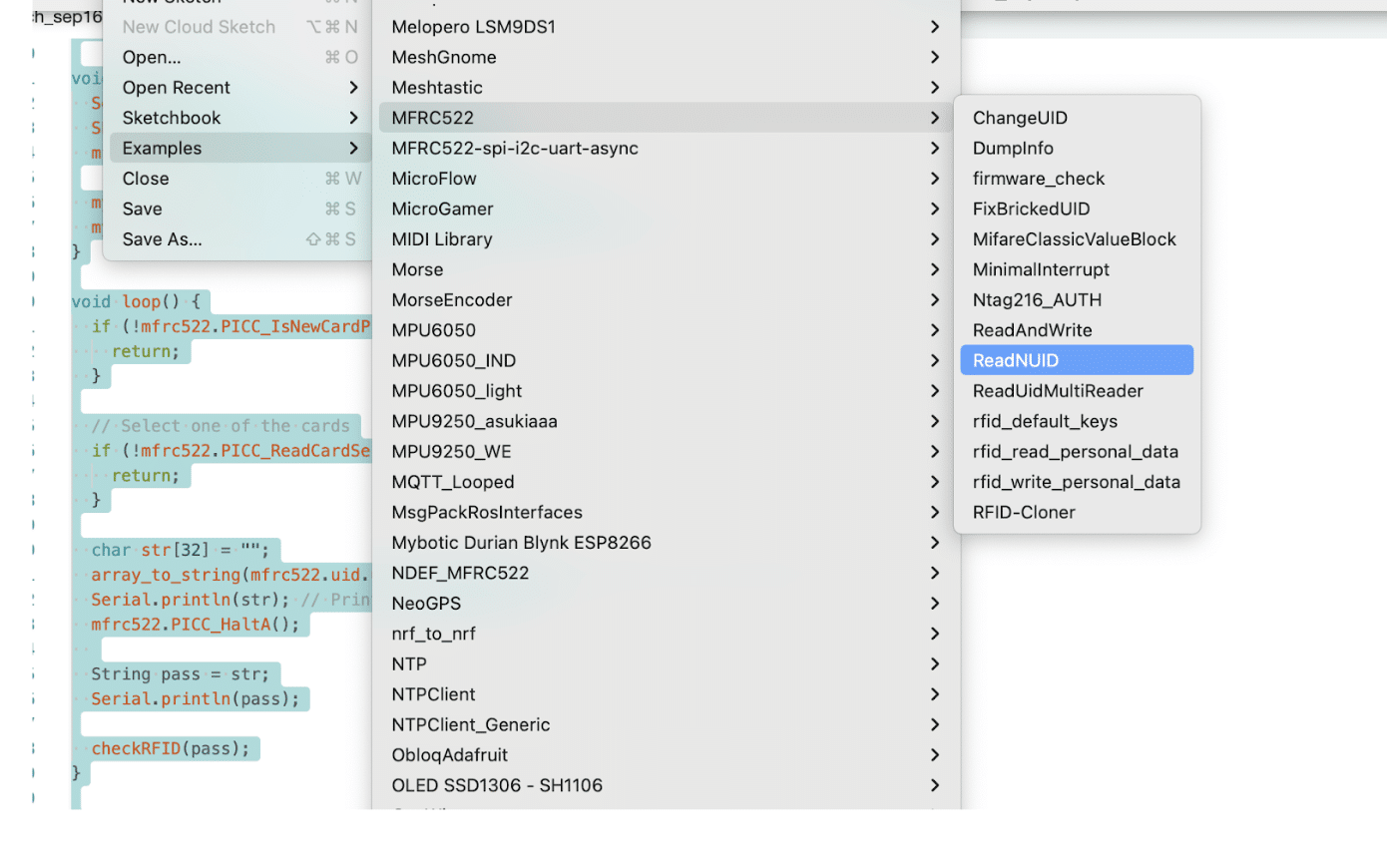Open the firmware_check example
The width and height of the screenshot is (1387, 868).
(1039, 179)
